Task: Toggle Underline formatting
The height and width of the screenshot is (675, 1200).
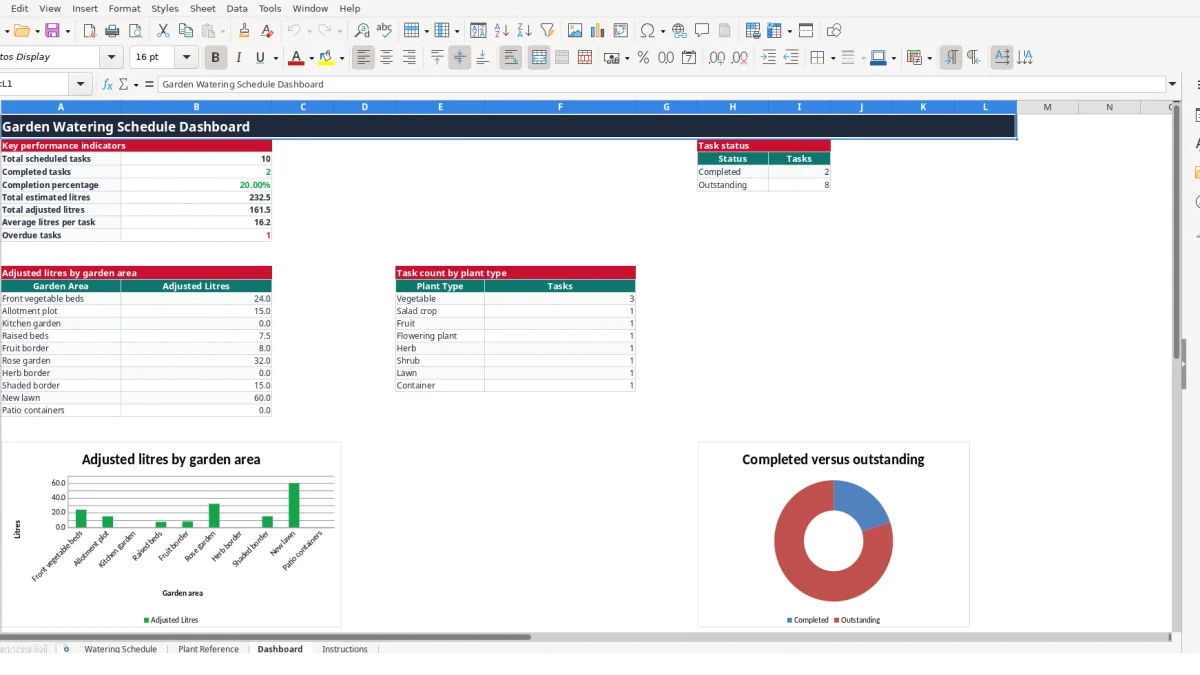Action: [x=261, y=58]
